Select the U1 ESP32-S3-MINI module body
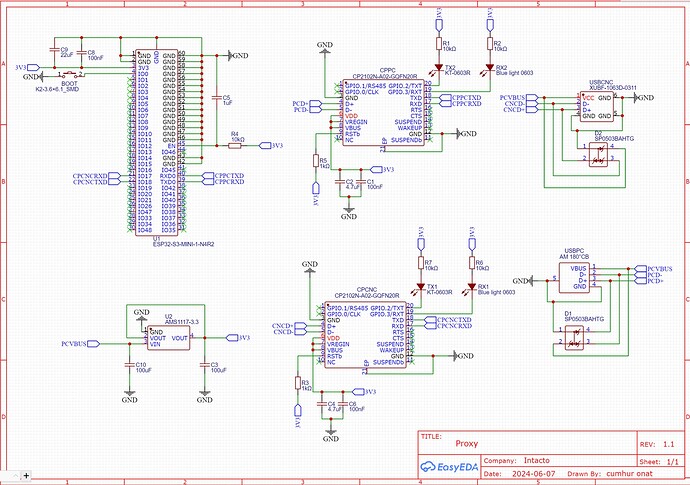The image size is (690, 485). [x=156, y=143]
